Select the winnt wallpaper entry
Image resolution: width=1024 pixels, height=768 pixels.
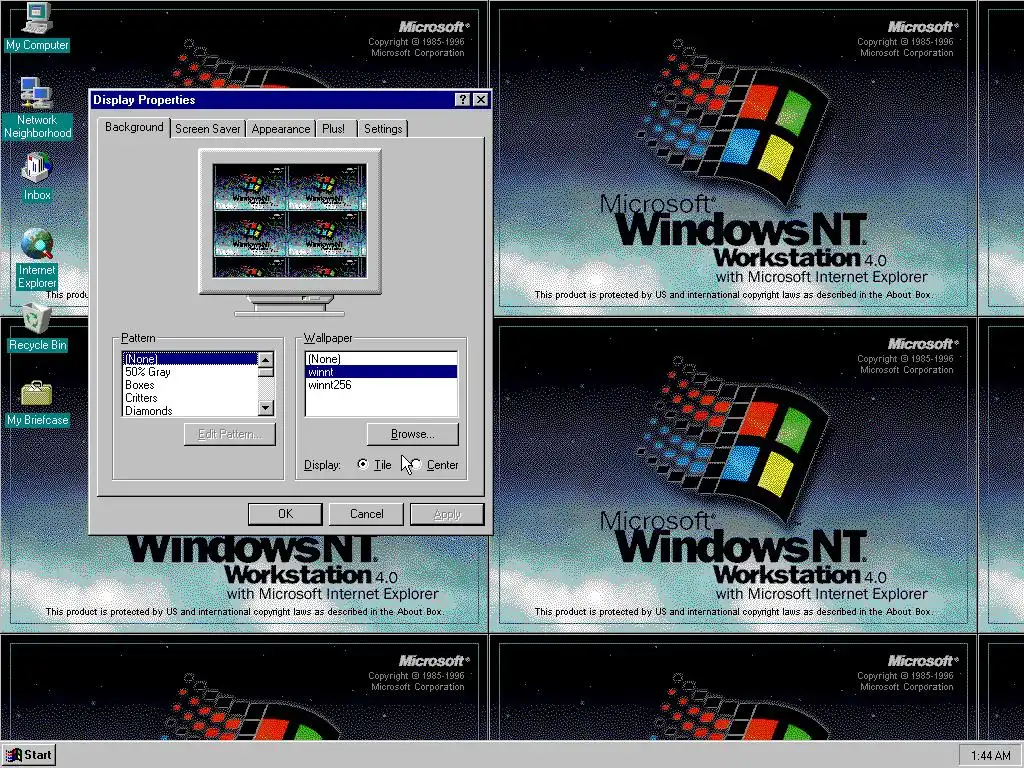tap(381, 372)
